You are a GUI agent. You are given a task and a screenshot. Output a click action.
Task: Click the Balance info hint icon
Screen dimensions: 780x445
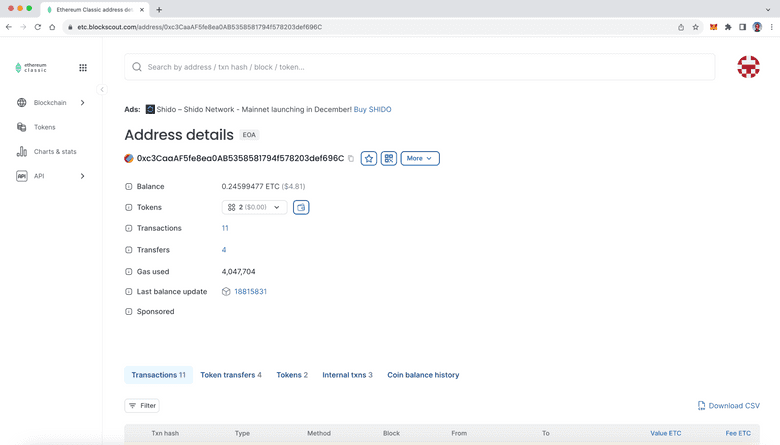click(128, 187)
